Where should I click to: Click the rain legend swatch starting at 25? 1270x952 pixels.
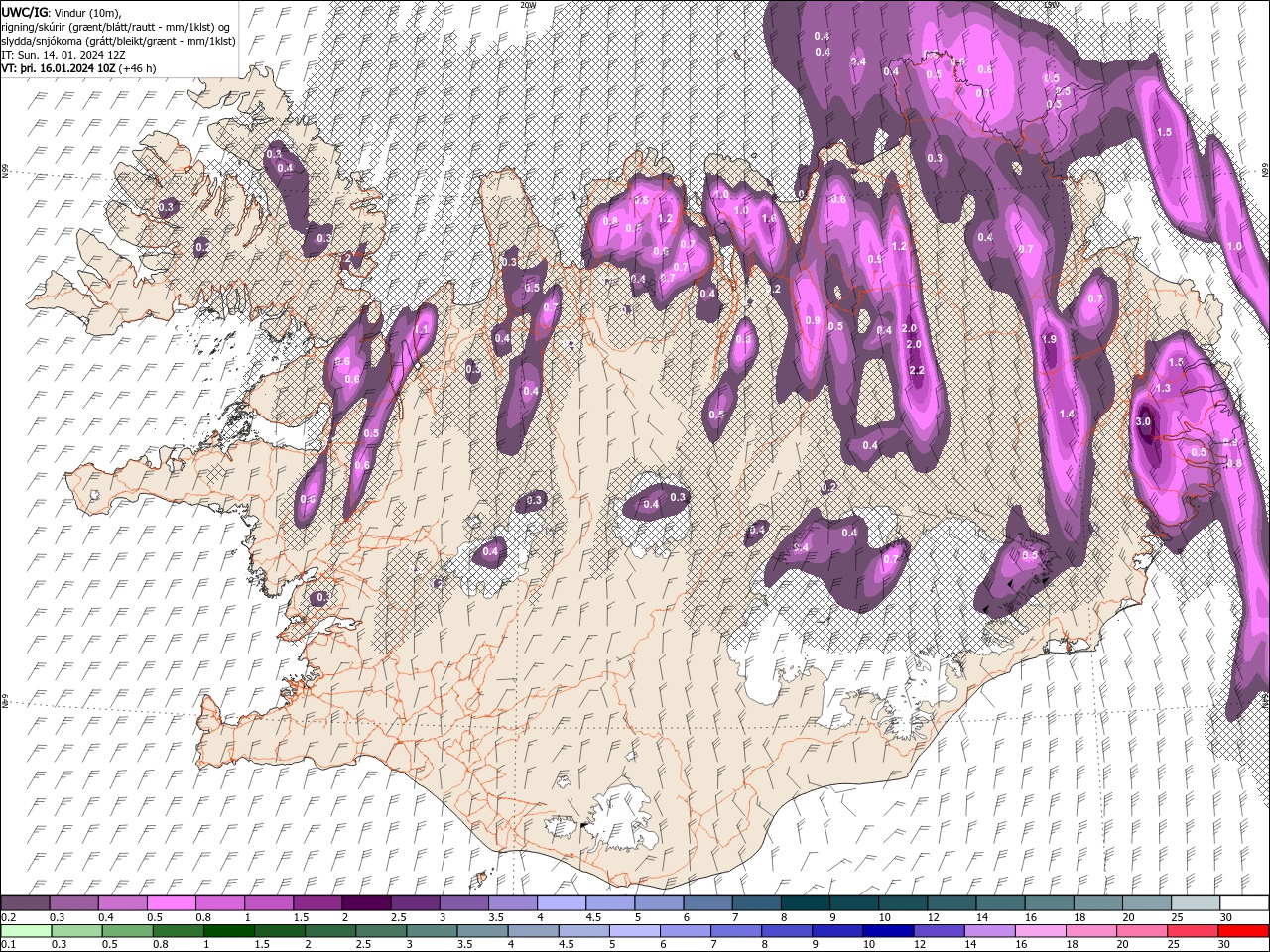(x=1193, y=931)
